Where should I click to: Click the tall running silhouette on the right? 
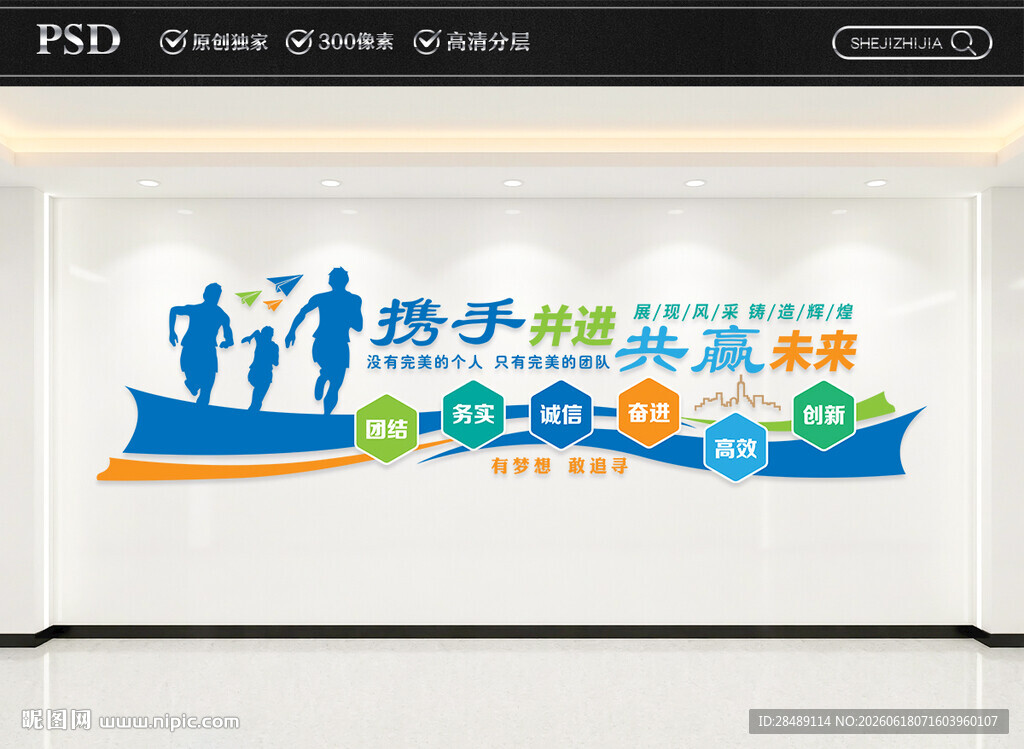click(325, 340)
